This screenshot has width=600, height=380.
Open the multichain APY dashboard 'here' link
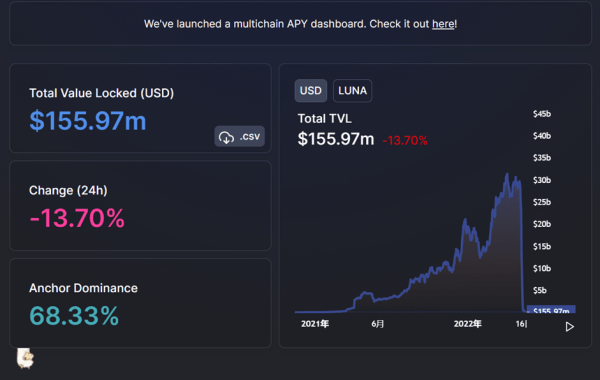[443, 24]
